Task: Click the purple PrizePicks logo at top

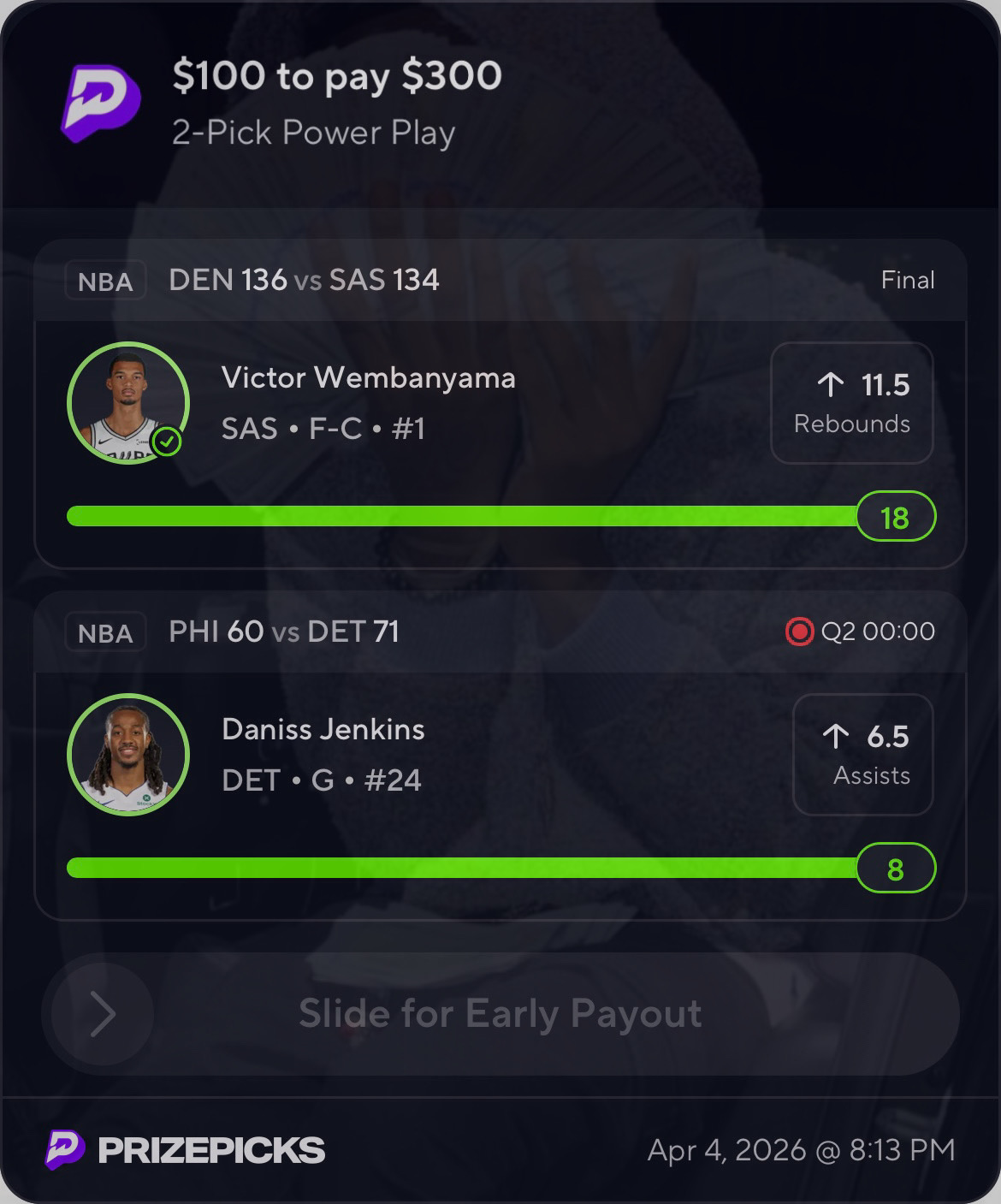Action: (101, 104)
